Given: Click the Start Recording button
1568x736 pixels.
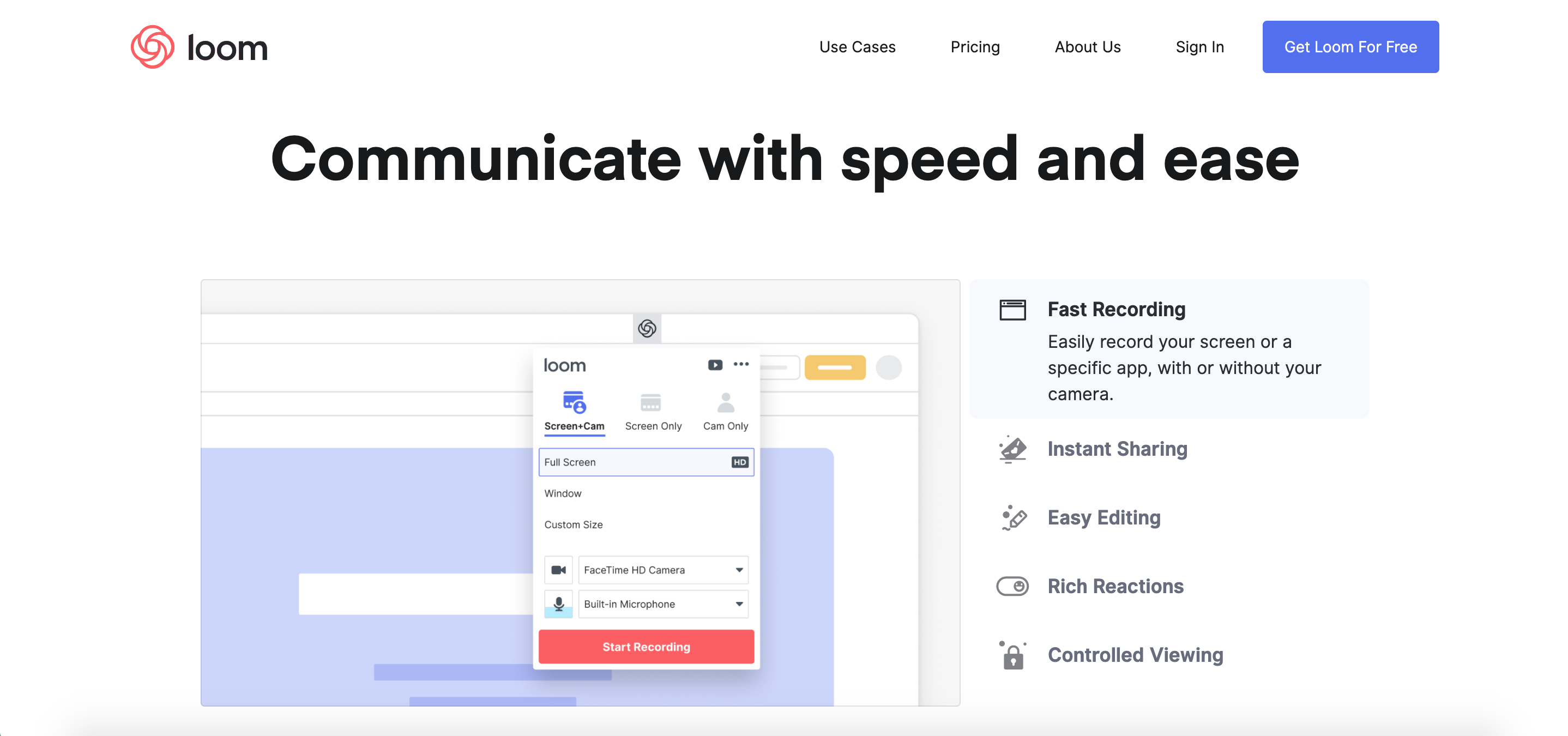Looking at the screenshot, I should coord(646,647).
